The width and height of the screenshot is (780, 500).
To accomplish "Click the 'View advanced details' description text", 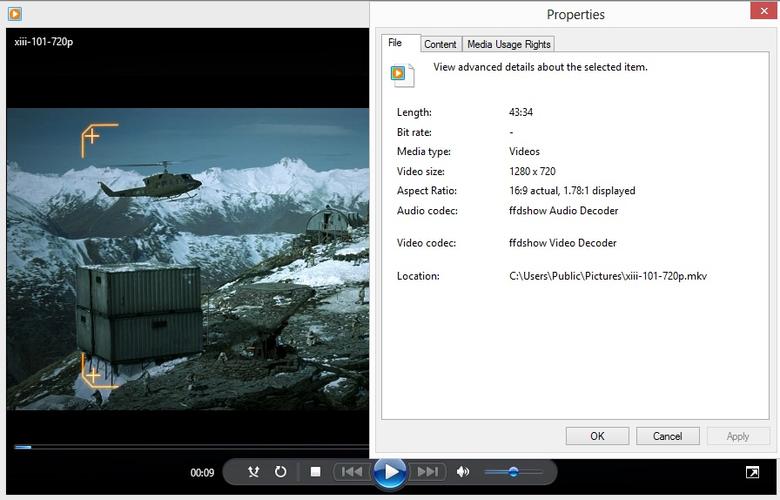I will pyautogui.click(x=540, y=67).
